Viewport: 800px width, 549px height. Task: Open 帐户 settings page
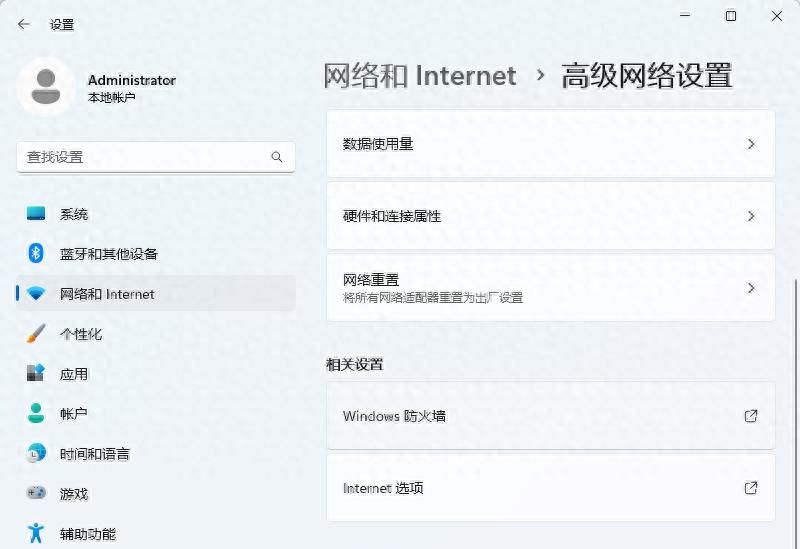pos(156,413)
